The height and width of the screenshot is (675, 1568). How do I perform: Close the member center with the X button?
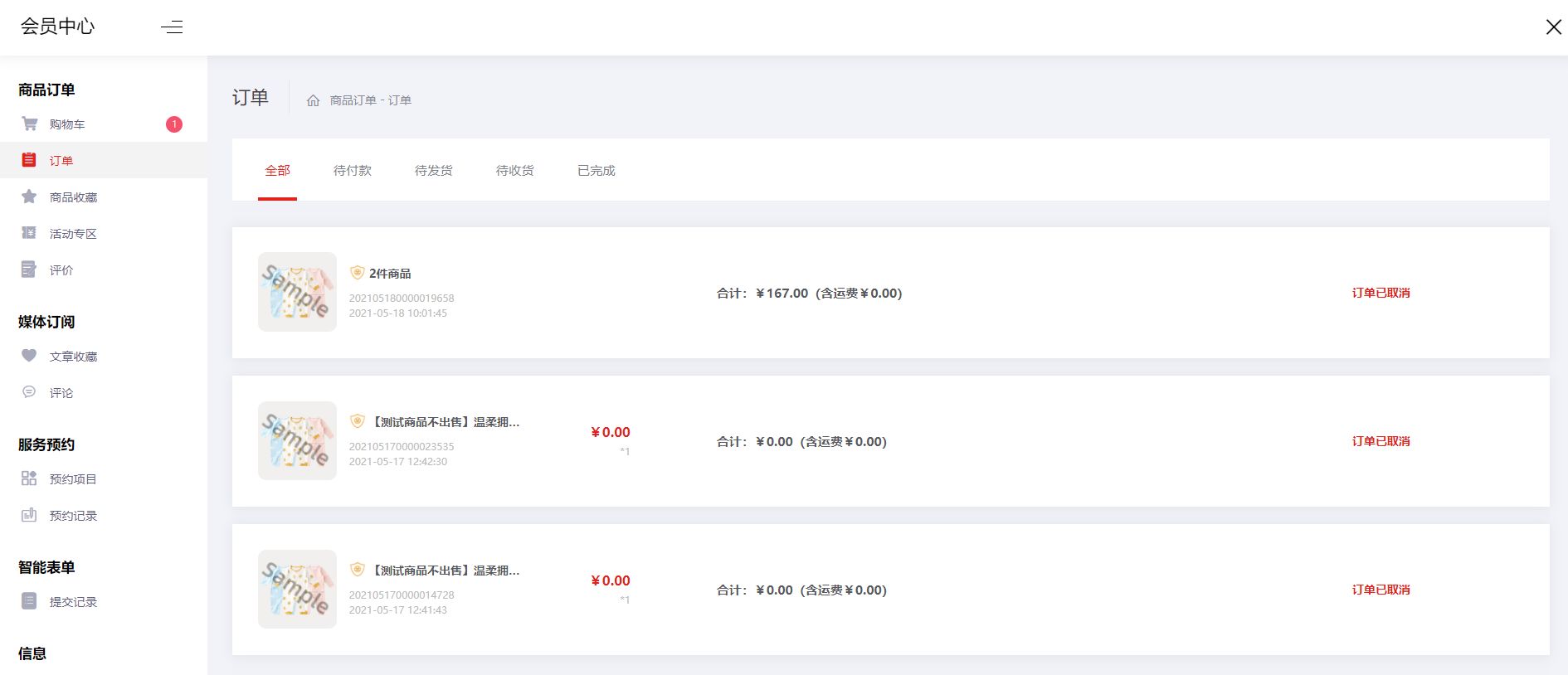pos(1554,27)
